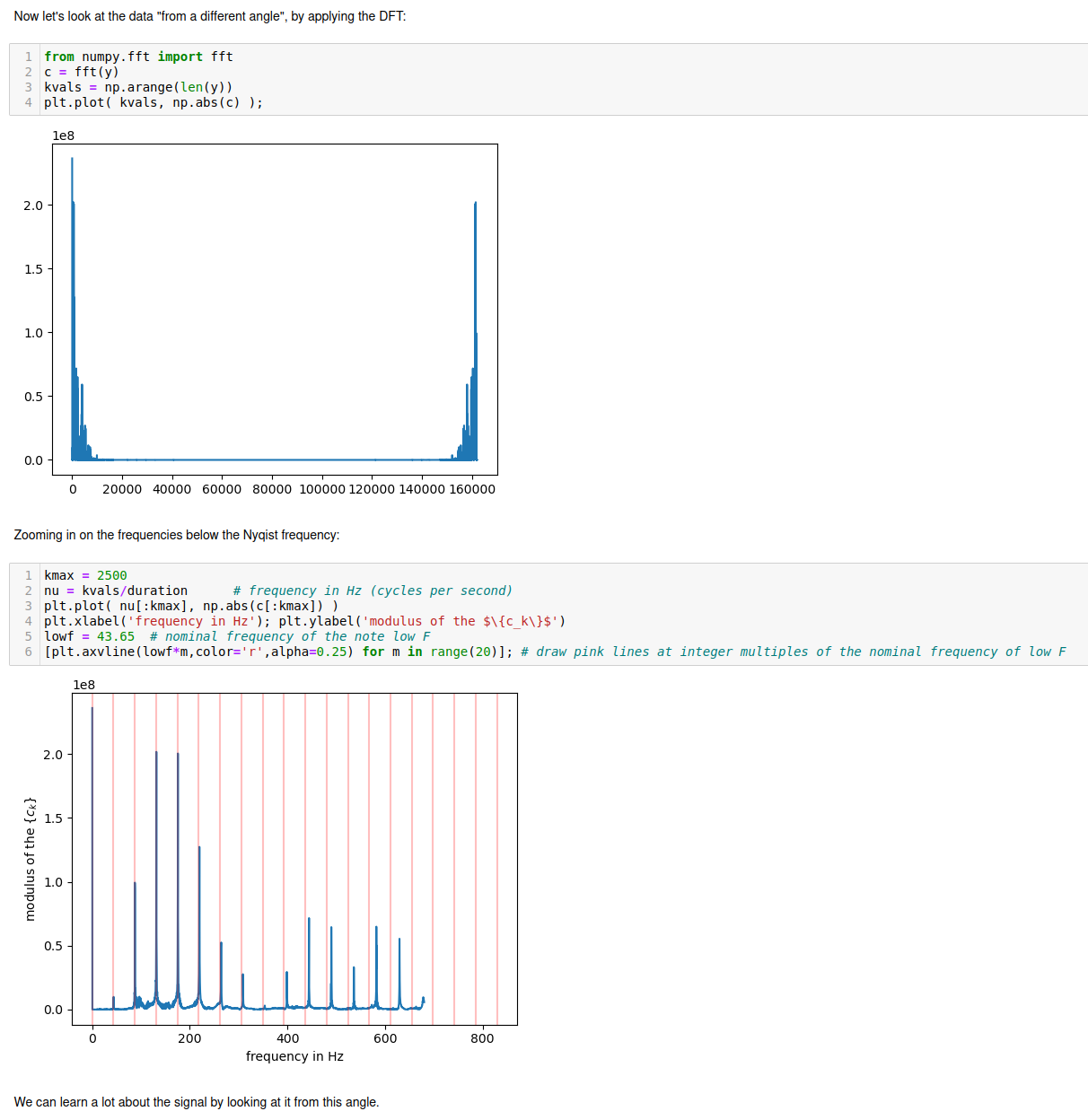Click the "160000" tick label on first plot
The image size is (1088, 1120).
coord(472,489)
